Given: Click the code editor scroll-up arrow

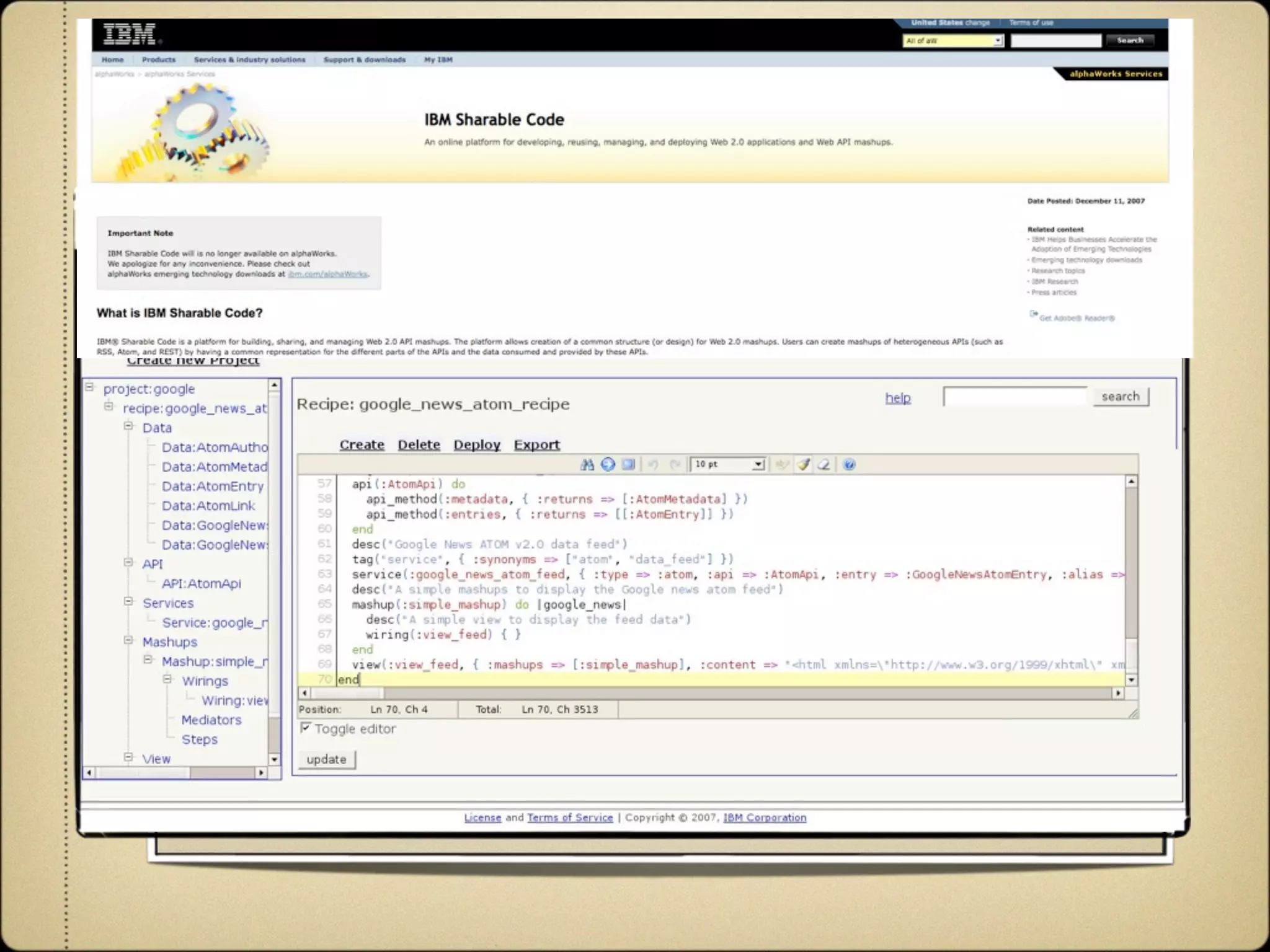Looking at the screenshot, I should [1132, 482].
